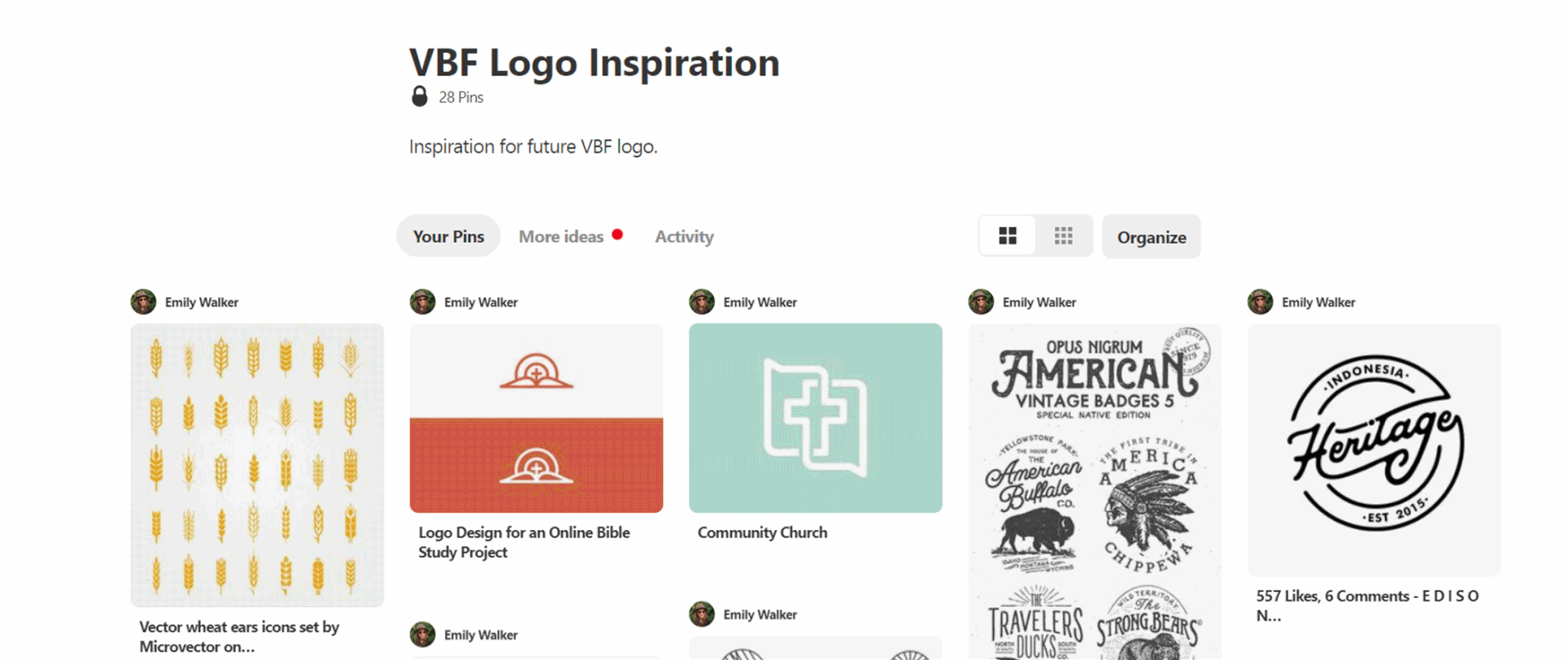Click Emily Walker avatar above wheat pin

coord(144,301)
